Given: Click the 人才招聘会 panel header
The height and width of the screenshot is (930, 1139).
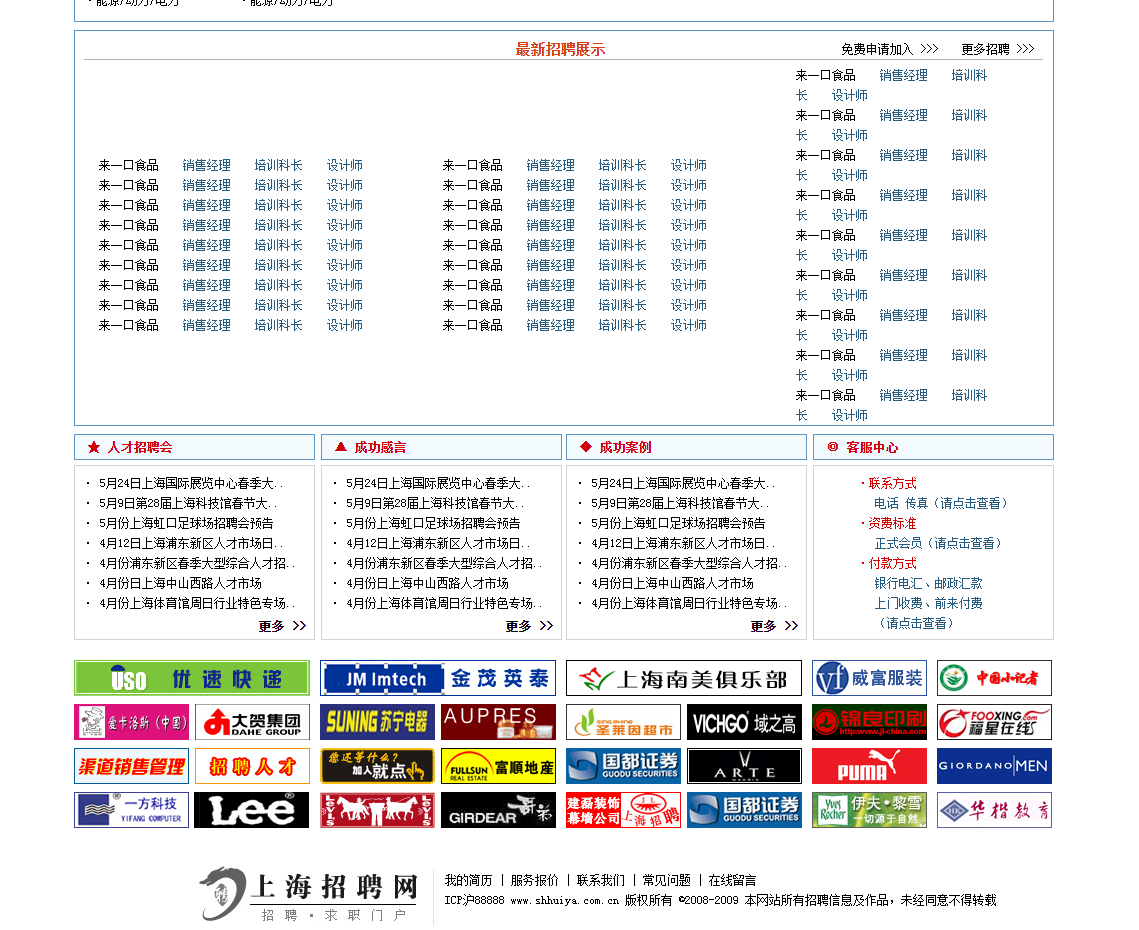Looking at the screenshot, I should tap(194, 447).
